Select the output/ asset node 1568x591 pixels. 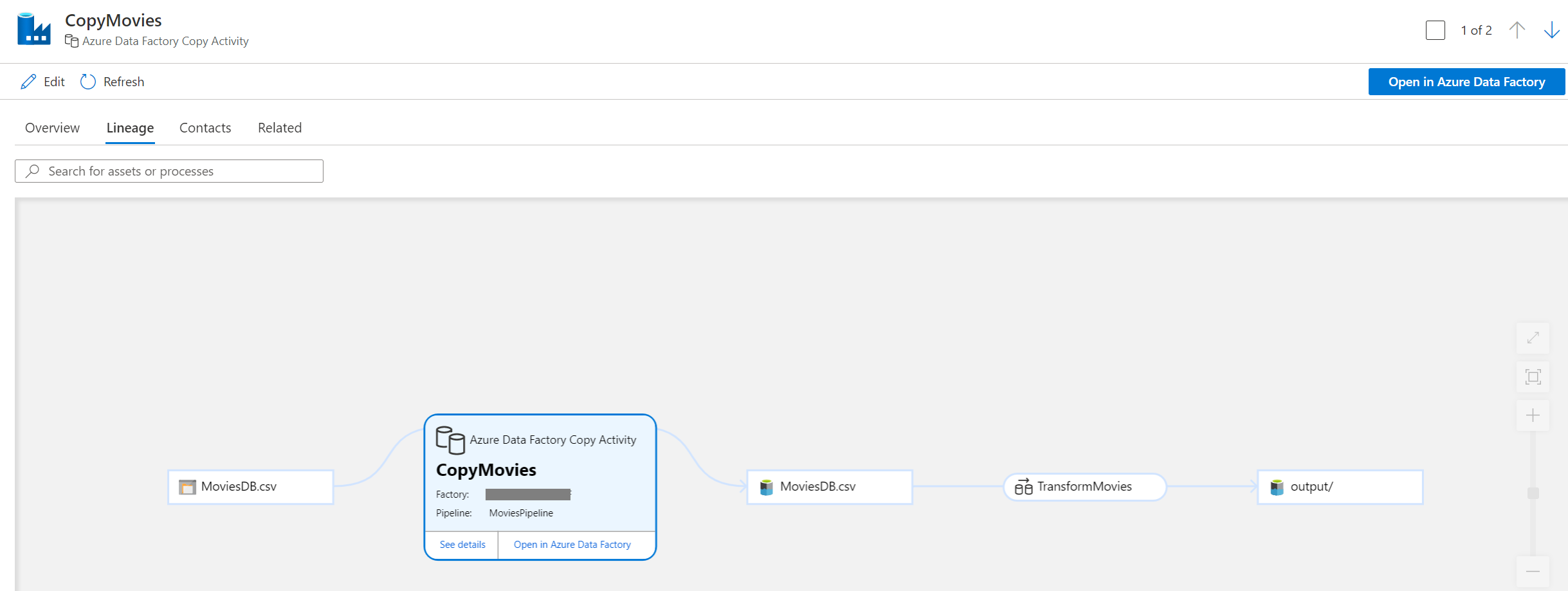coord(1340,487)
